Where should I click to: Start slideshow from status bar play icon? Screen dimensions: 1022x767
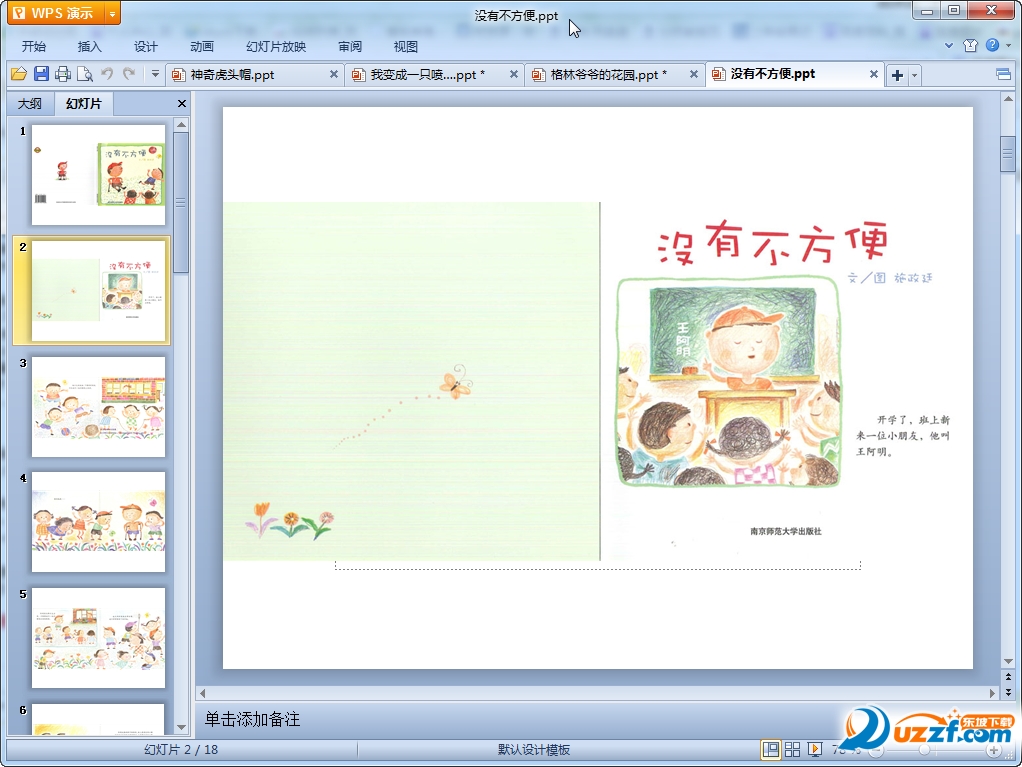tap(815, 749)
